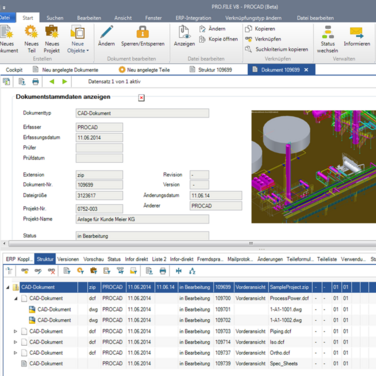Viewport: 376px width, 376px height.
Task: Click edit-link icon in structure toolbar
Action: click(38, 271)
